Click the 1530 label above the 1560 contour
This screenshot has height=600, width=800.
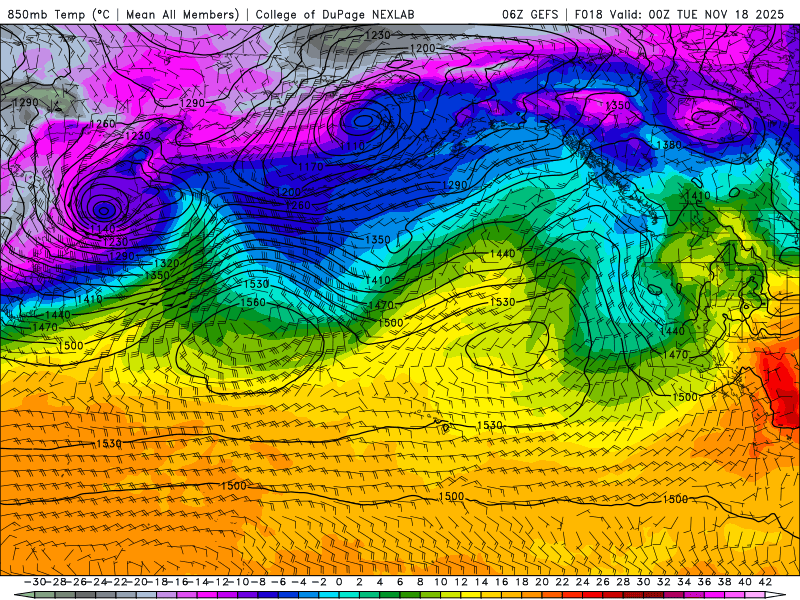click(x=256, y=284)
